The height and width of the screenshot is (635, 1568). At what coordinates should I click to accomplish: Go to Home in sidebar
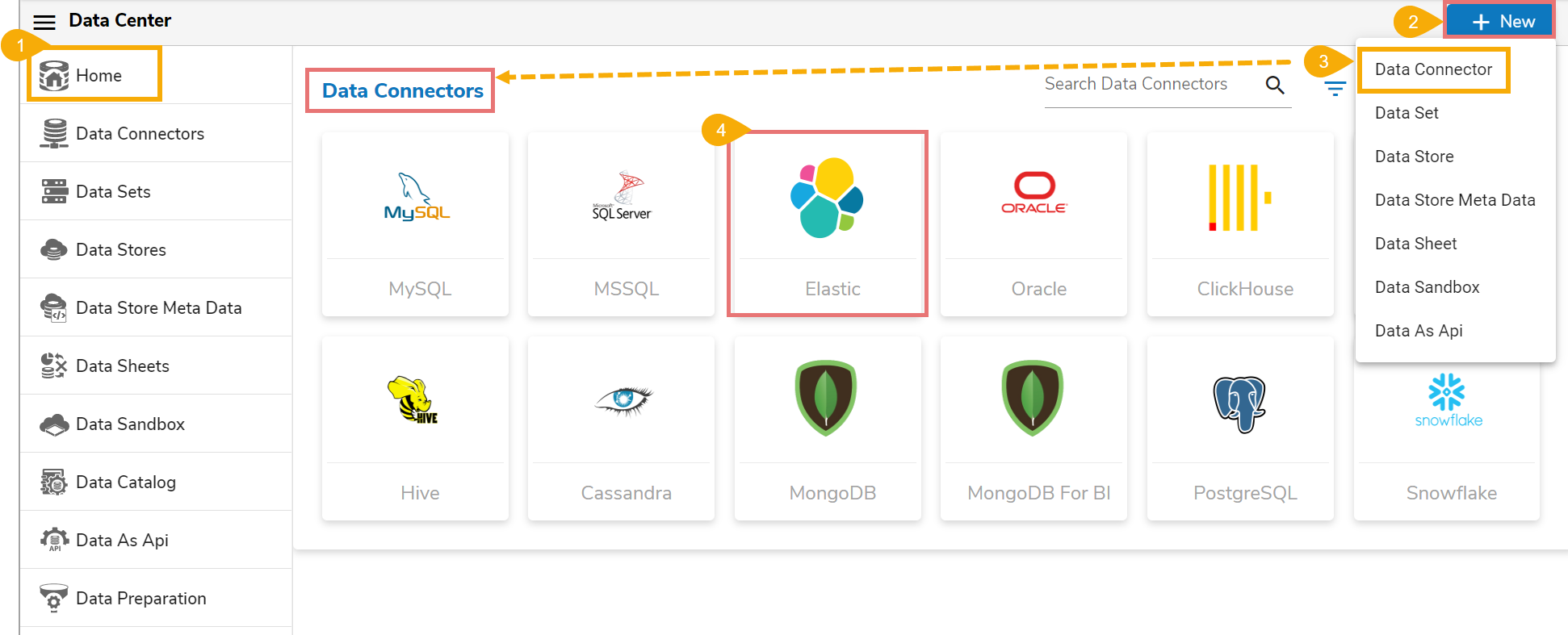tap(98, 75)
